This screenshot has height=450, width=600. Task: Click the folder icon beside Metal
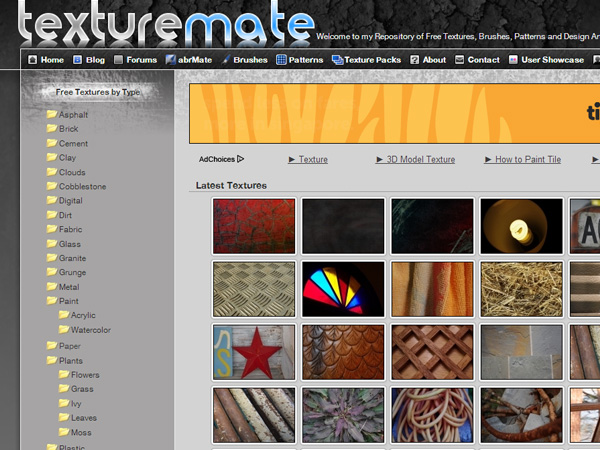52,286
